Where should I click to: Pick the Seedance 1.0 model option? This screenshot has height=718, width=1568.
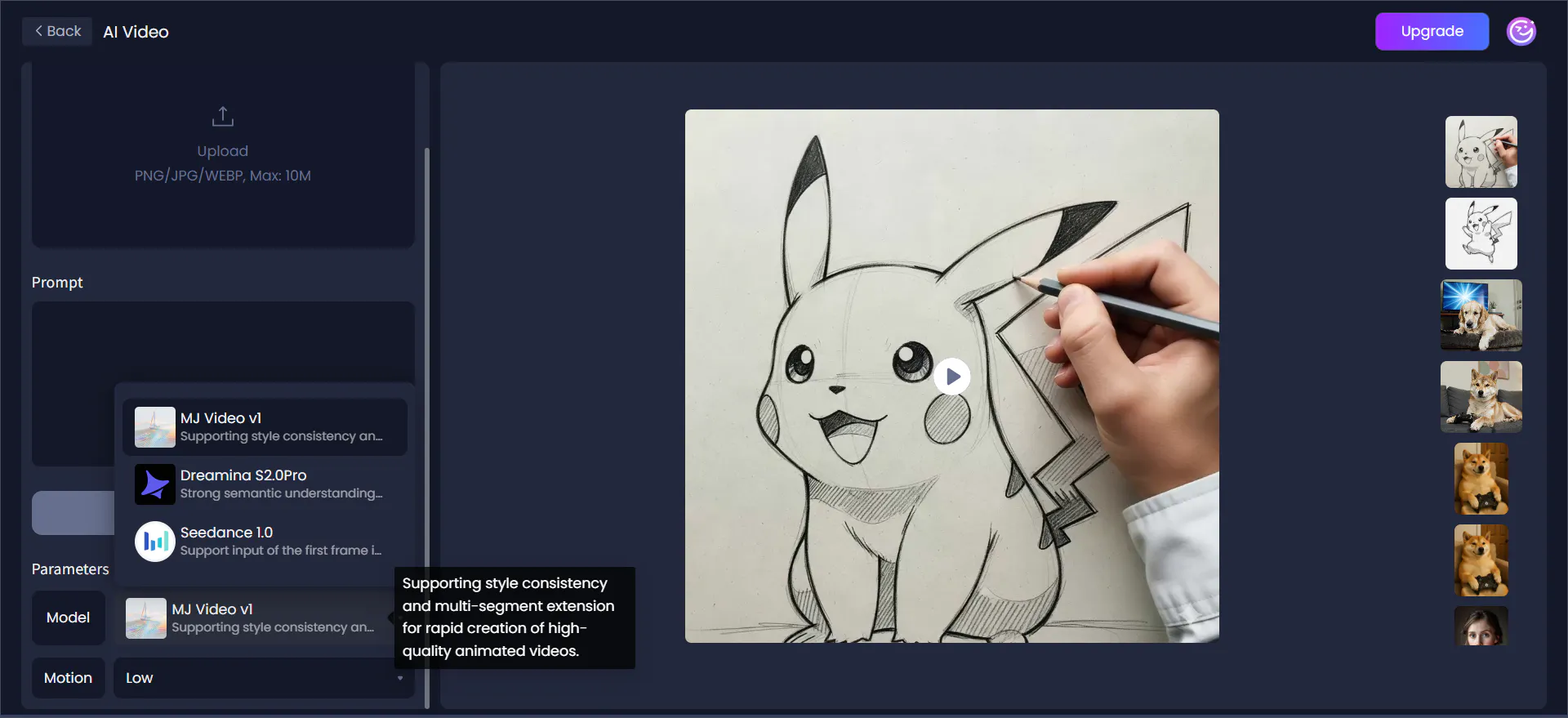[265, 542]
